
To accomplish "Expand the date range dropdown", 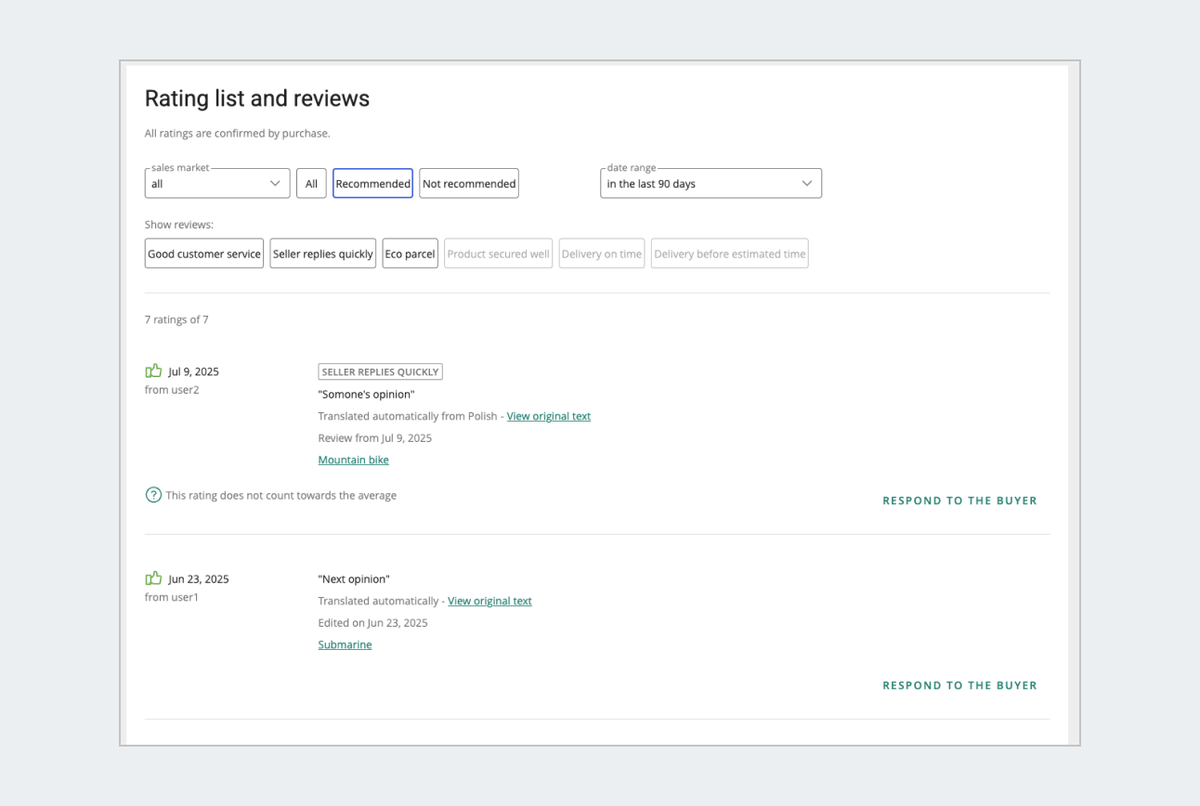I will coord(710,184).
